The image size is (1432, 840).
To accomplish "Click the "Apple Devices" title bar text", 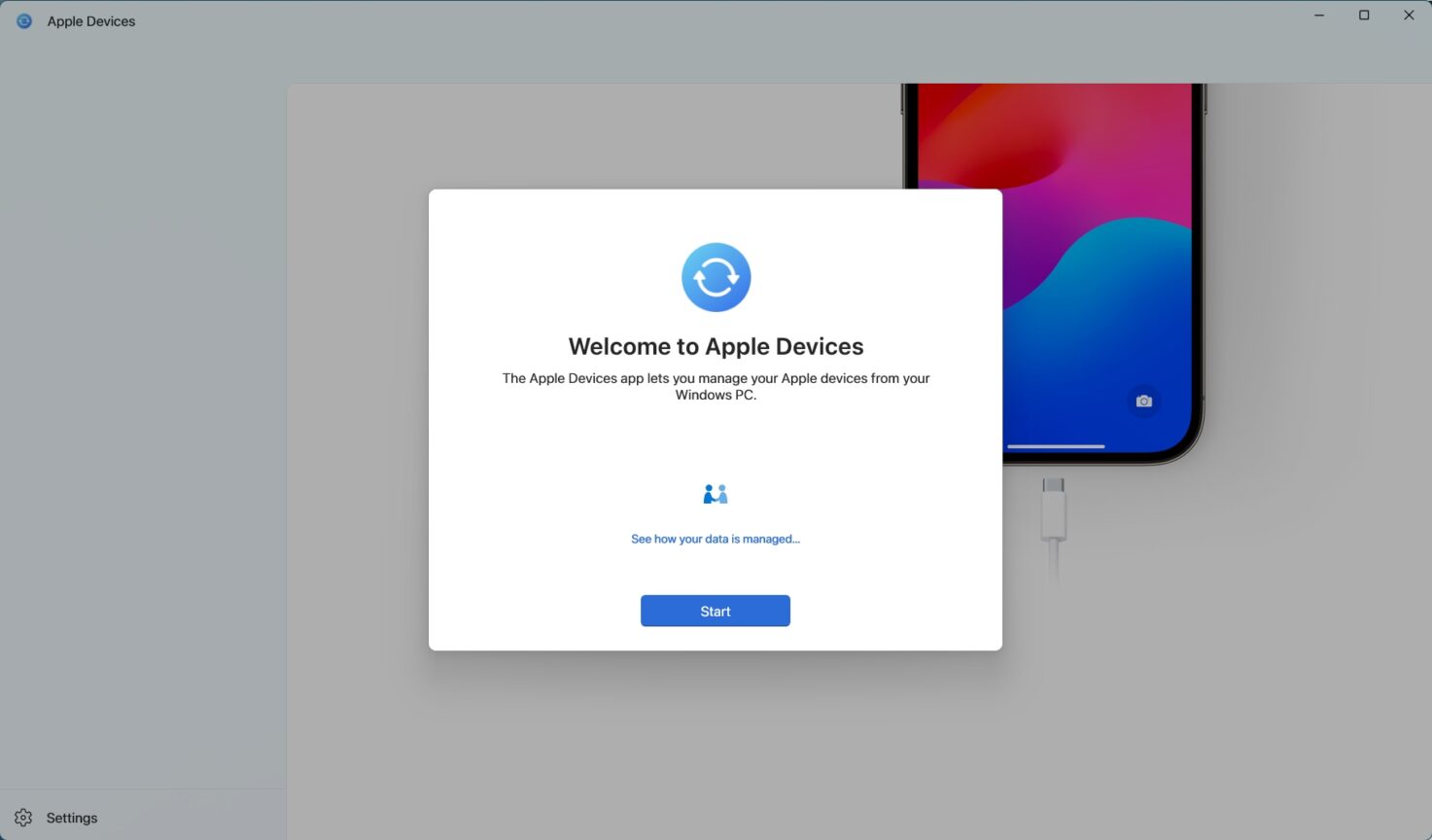I will tap(90, 20).
